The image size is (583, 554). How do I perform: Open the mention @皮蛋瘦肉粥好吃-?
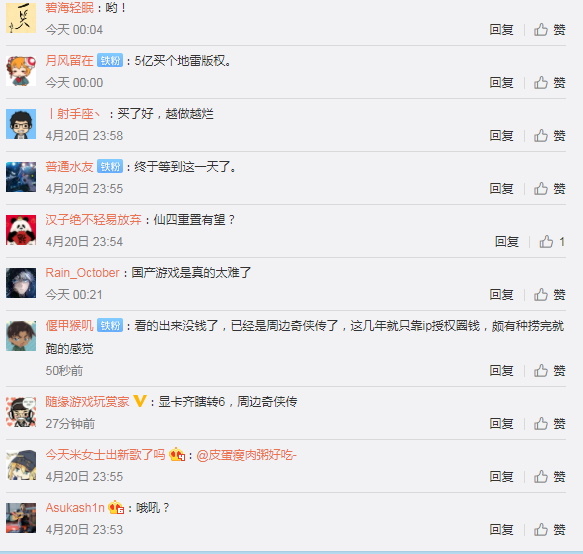pos(246,454)
